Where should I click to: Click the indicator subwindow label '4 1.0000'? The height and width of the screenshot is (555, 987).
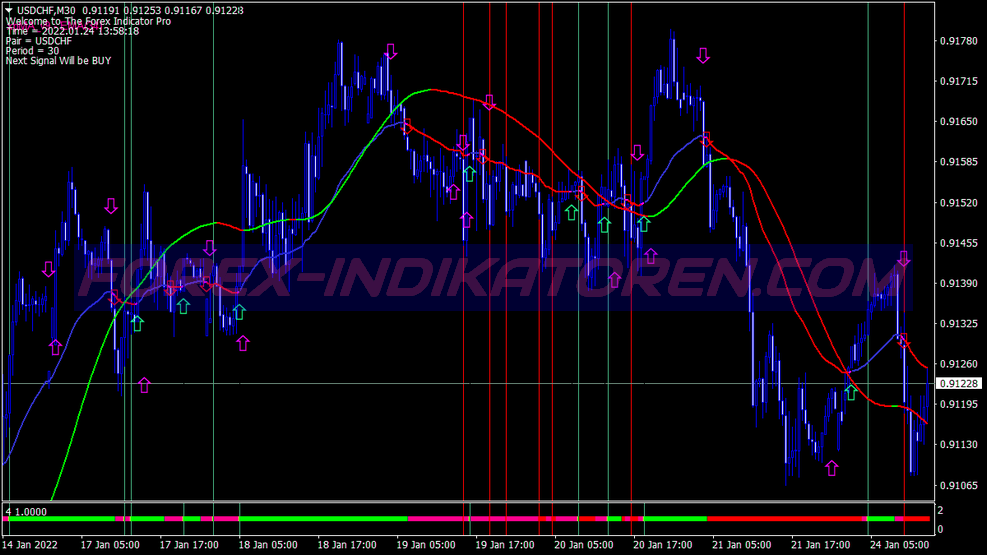27,511
